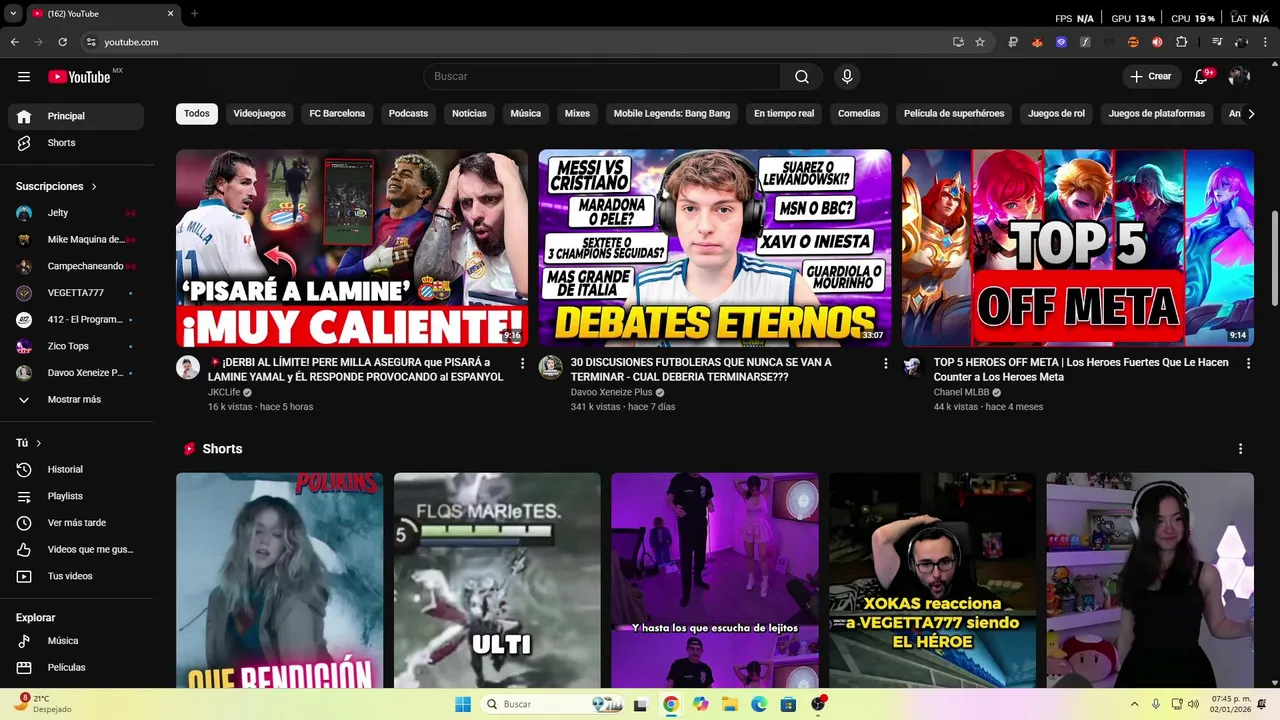Screen dimensions: 1280x720
Task: Click the YouTube logo
Action: [x=79, y=77]
